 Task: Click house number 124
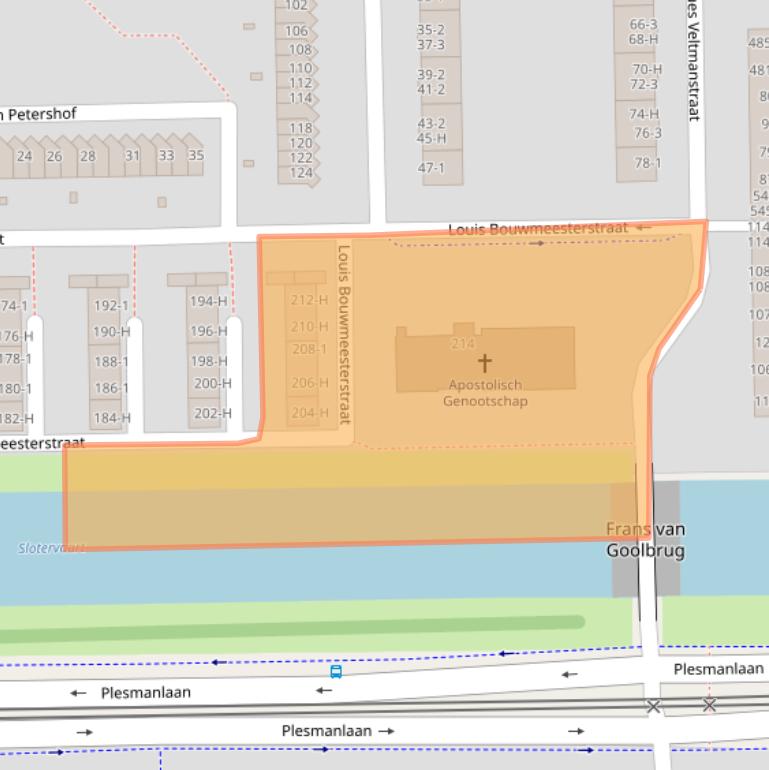(301, 173)
